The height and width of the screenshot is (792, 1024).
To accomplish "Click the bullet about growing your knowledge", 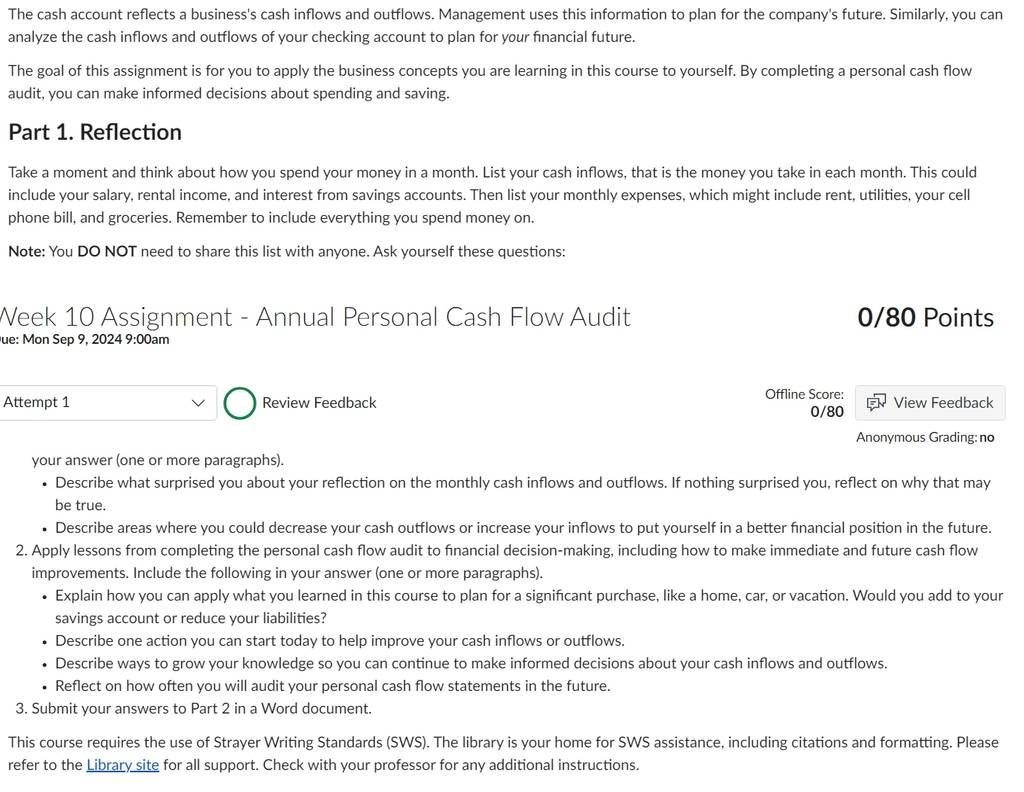I will [x=471, y=663].
